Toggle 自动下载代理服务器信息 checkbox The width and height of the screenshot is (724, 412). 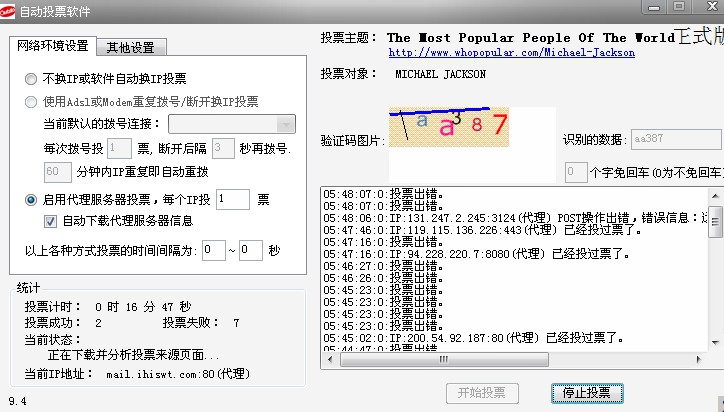click(50, 221)
